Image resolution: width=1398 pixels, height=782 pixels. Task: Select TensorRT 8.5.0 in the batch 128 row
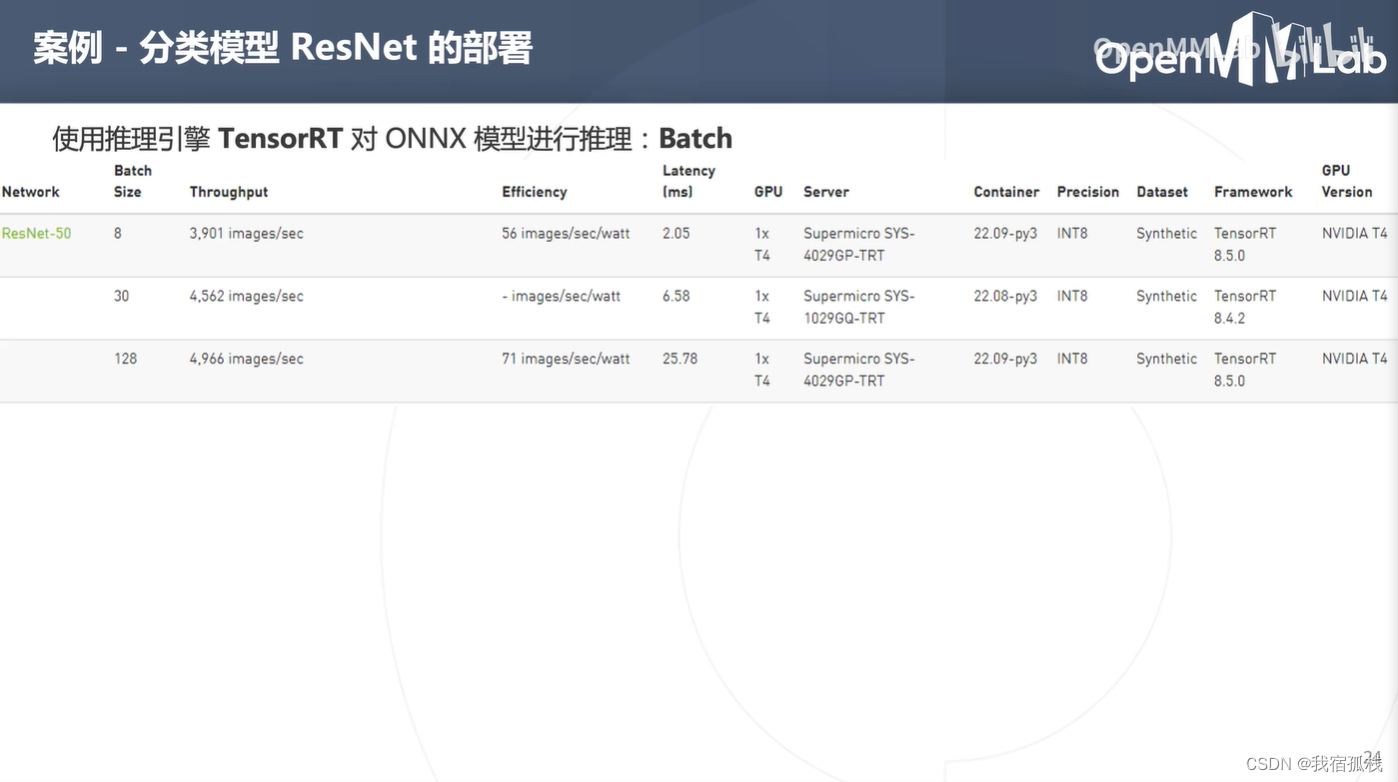(1245, 370)
